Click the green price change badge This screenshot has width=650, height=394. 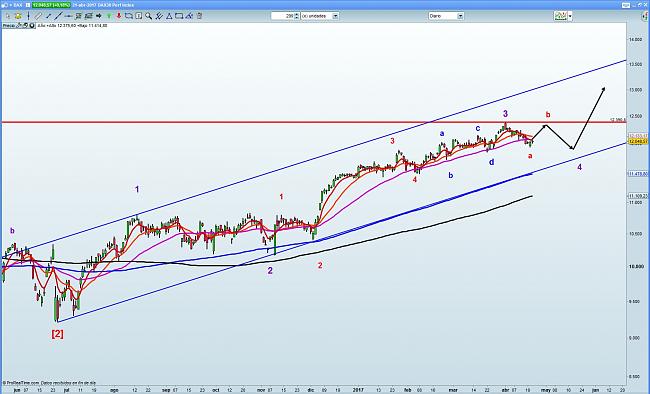(x=51, y=5)
